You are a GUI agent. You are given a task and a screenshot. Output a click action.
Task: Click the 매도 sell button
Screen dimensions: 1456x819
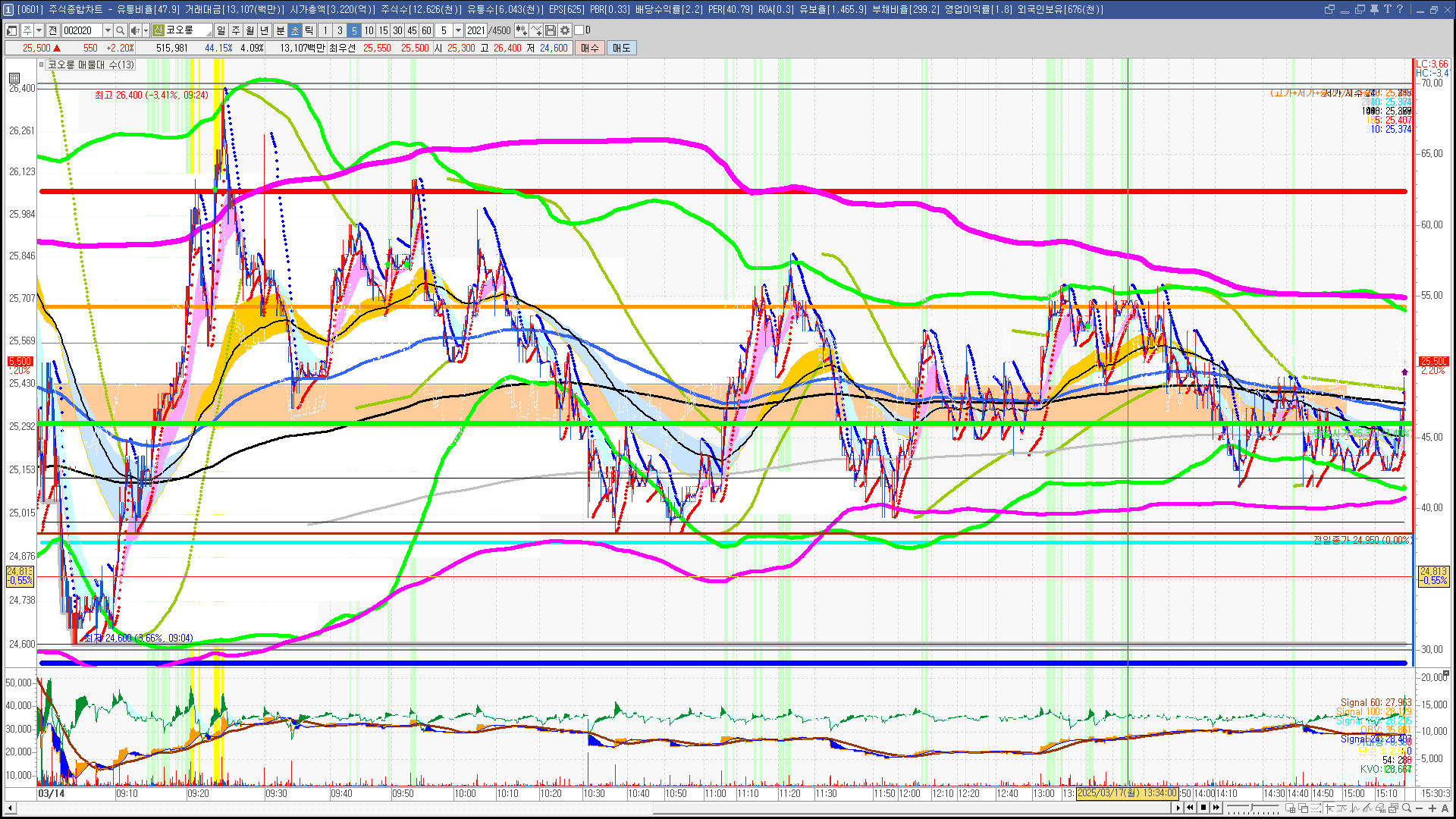pos(622,48)
